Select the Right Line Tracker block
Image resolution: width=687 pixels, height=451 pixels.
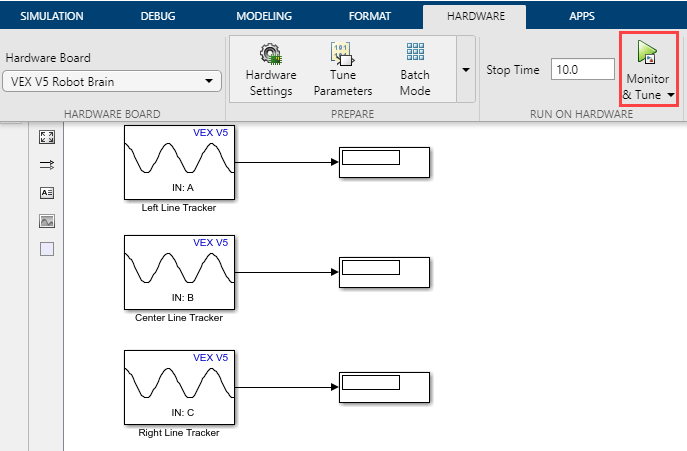tap(179, 387)
